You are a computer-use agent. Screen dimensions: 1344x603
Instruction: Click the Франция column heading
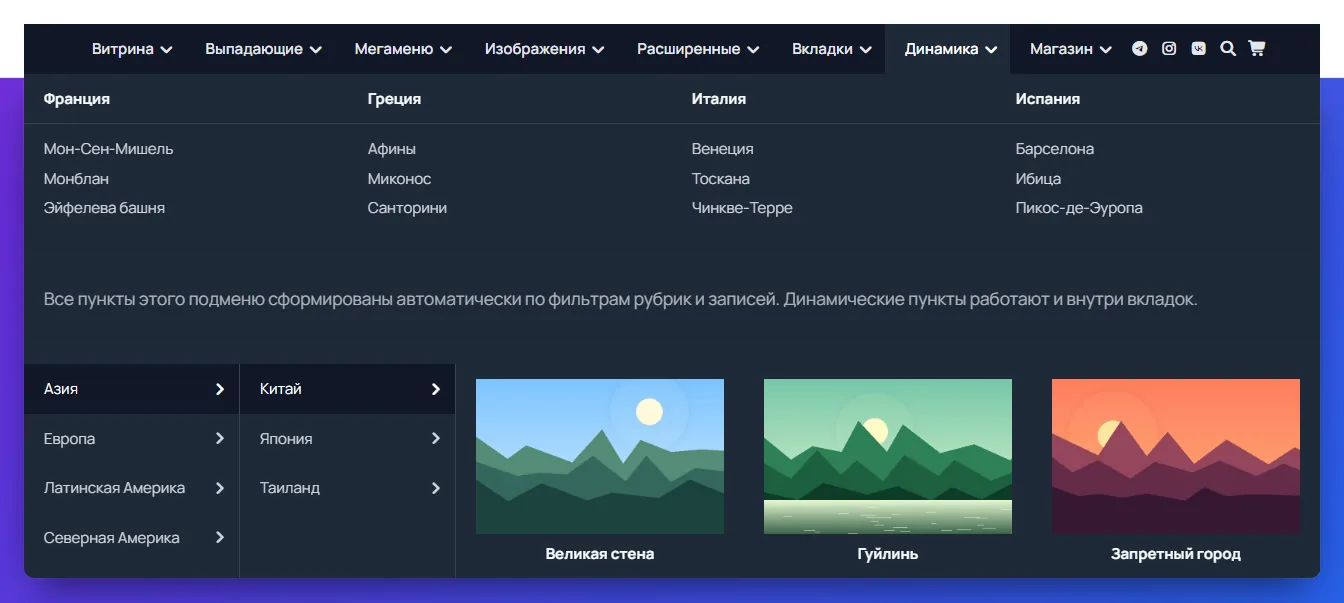tap(77, 99)
